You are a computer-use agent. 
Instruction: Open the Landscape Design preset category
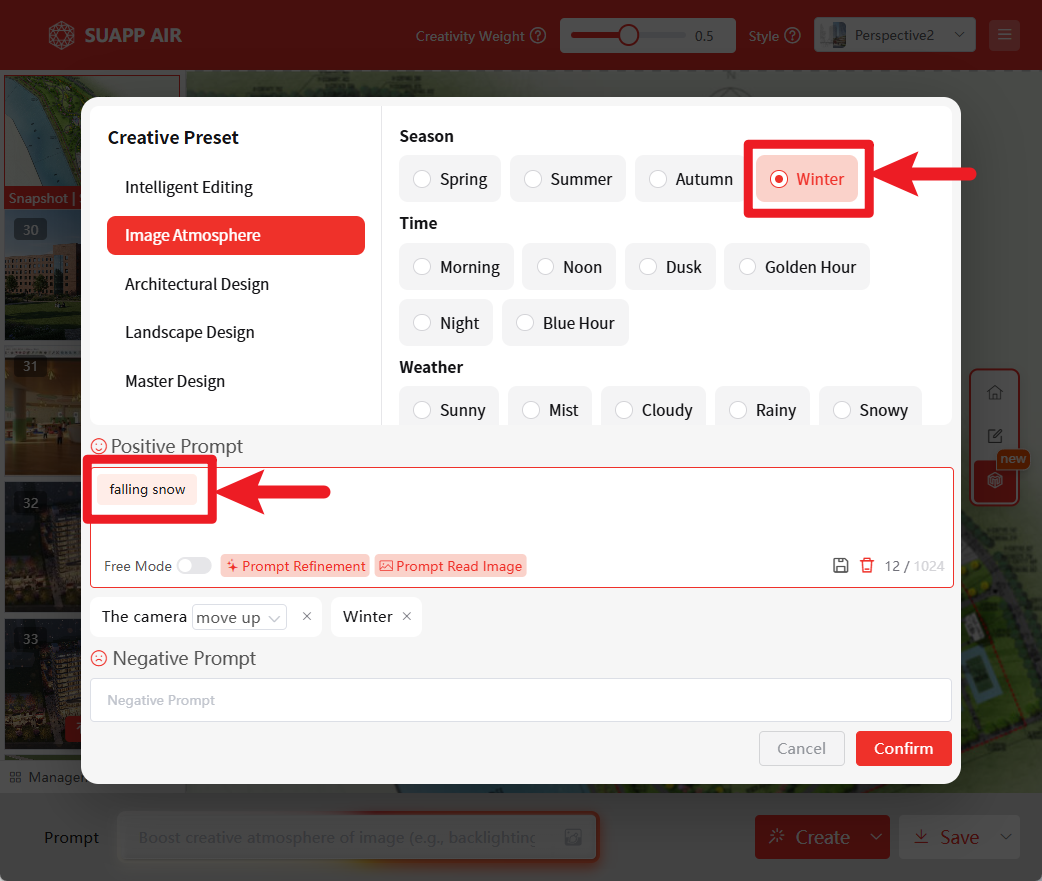(x=190, y=332)
